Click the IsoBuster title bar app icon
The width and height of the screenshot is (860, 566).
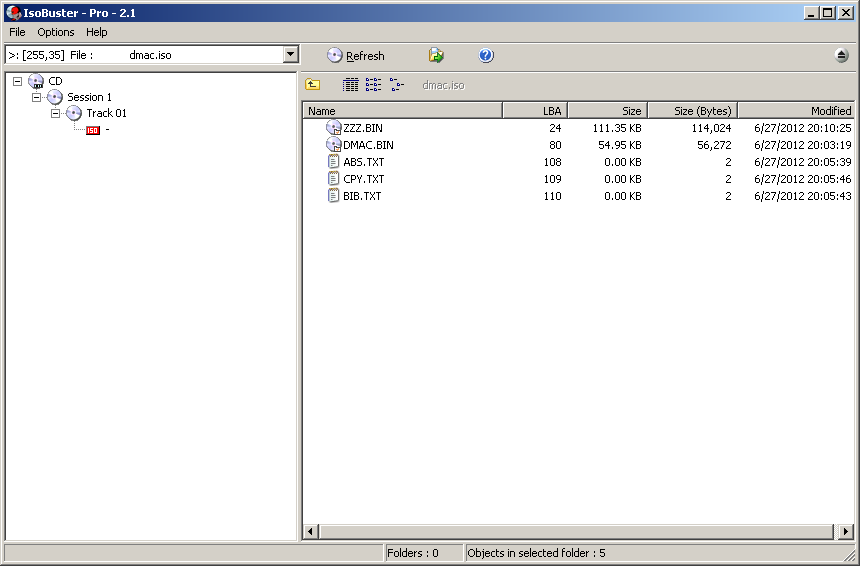click(13, 13)
